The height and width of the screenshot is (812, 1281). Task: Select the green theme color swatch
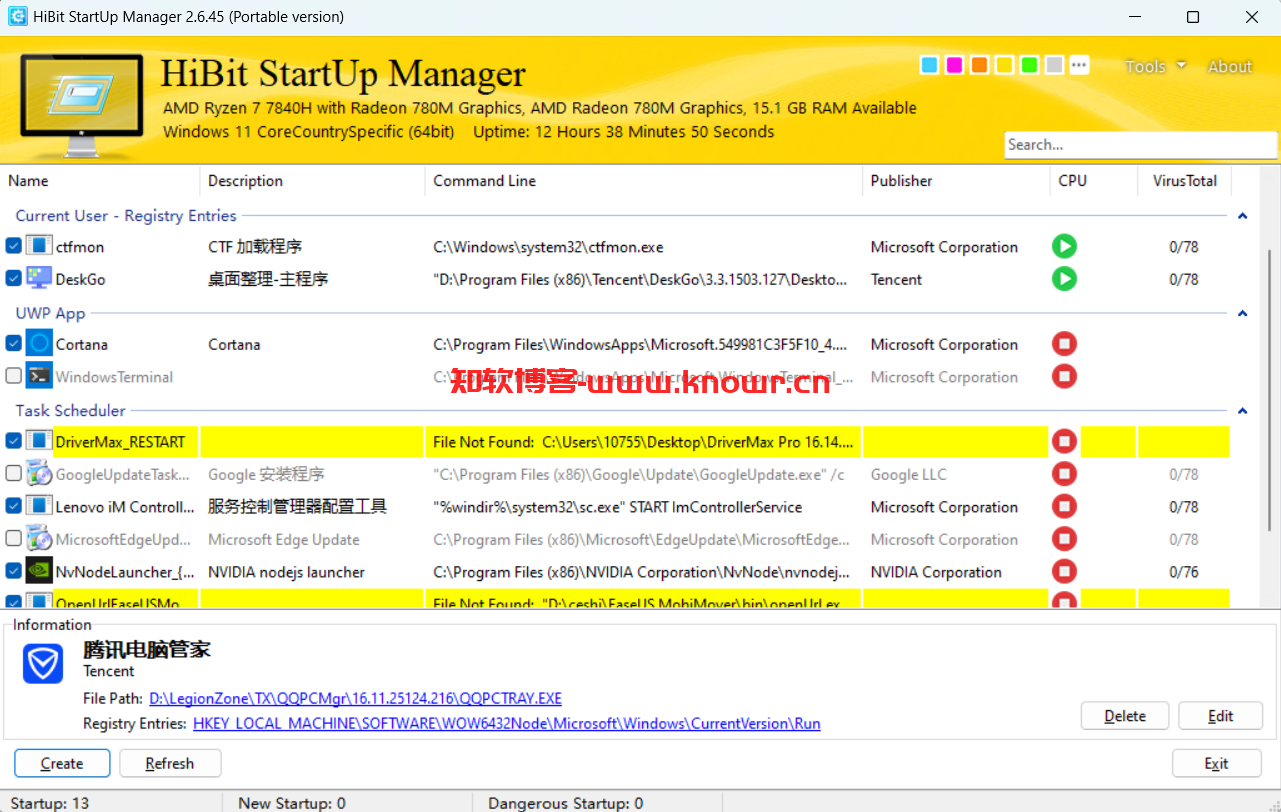(x=1029, y=65)
